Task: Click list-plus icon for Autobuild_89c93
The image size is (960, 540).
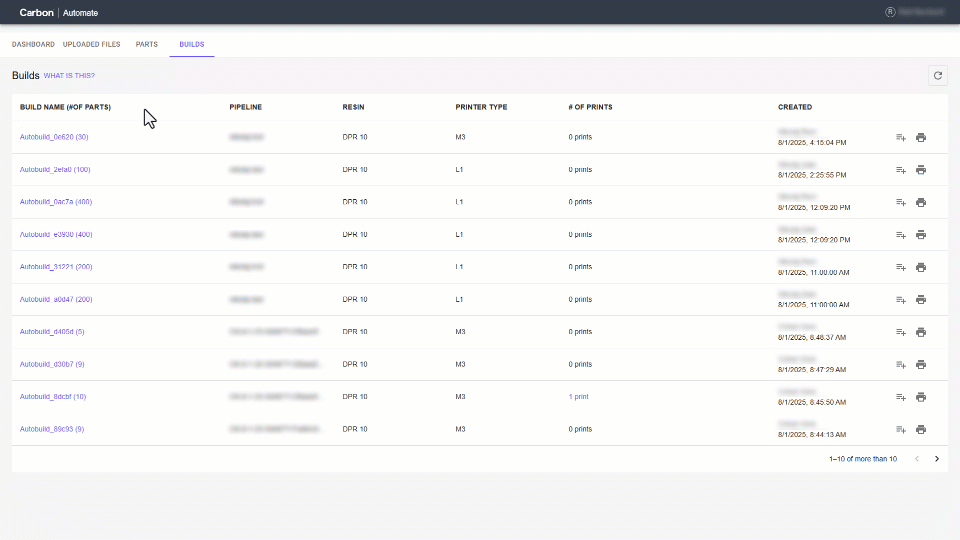Action: coord(901,429)
